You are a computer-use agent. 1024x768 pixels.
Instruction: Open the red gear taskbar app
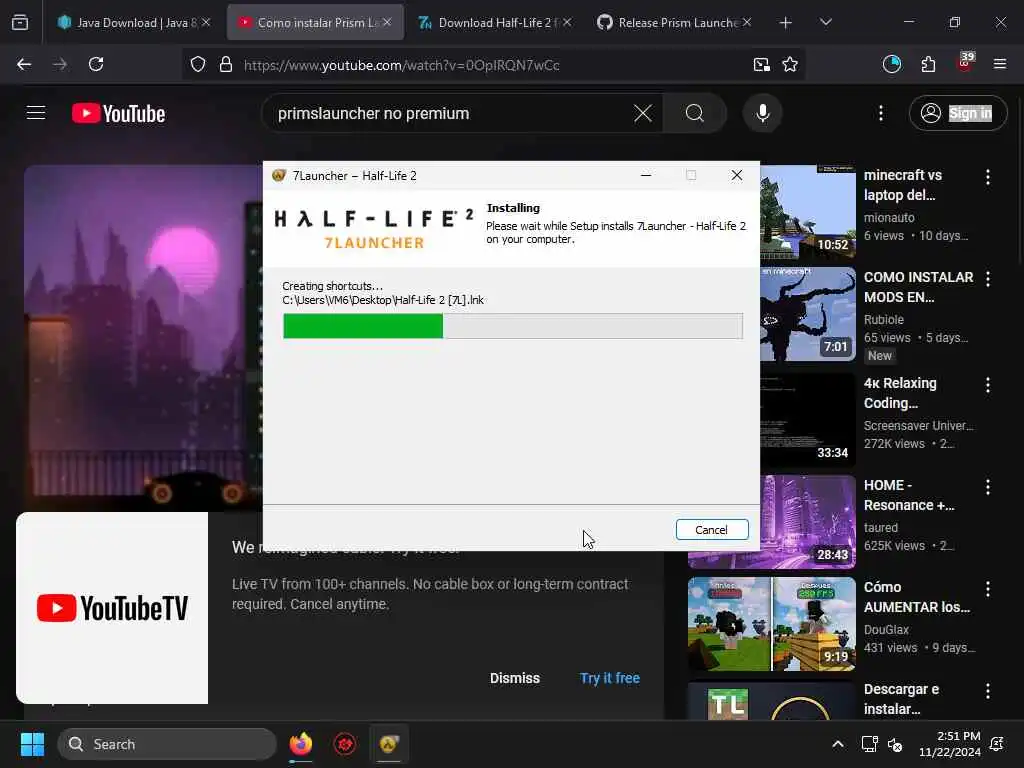(345, 744)
